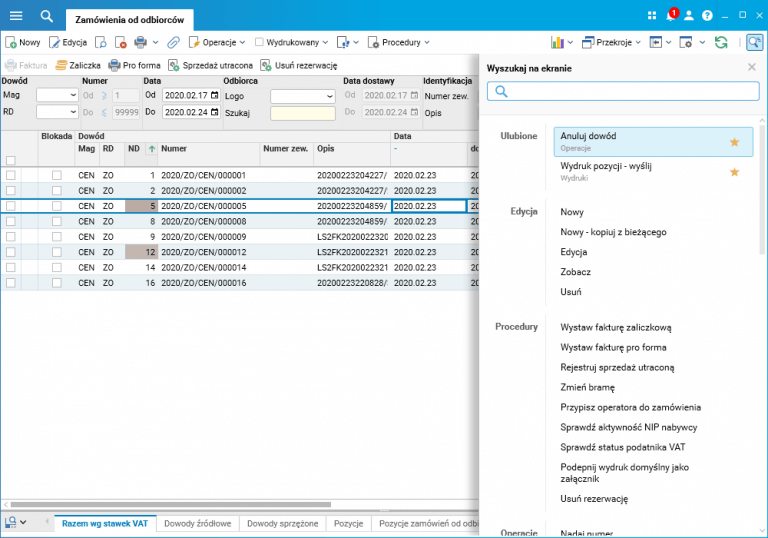
Task: Toggle the Wydrukowany checkbox
Action: tap(259, 43)
